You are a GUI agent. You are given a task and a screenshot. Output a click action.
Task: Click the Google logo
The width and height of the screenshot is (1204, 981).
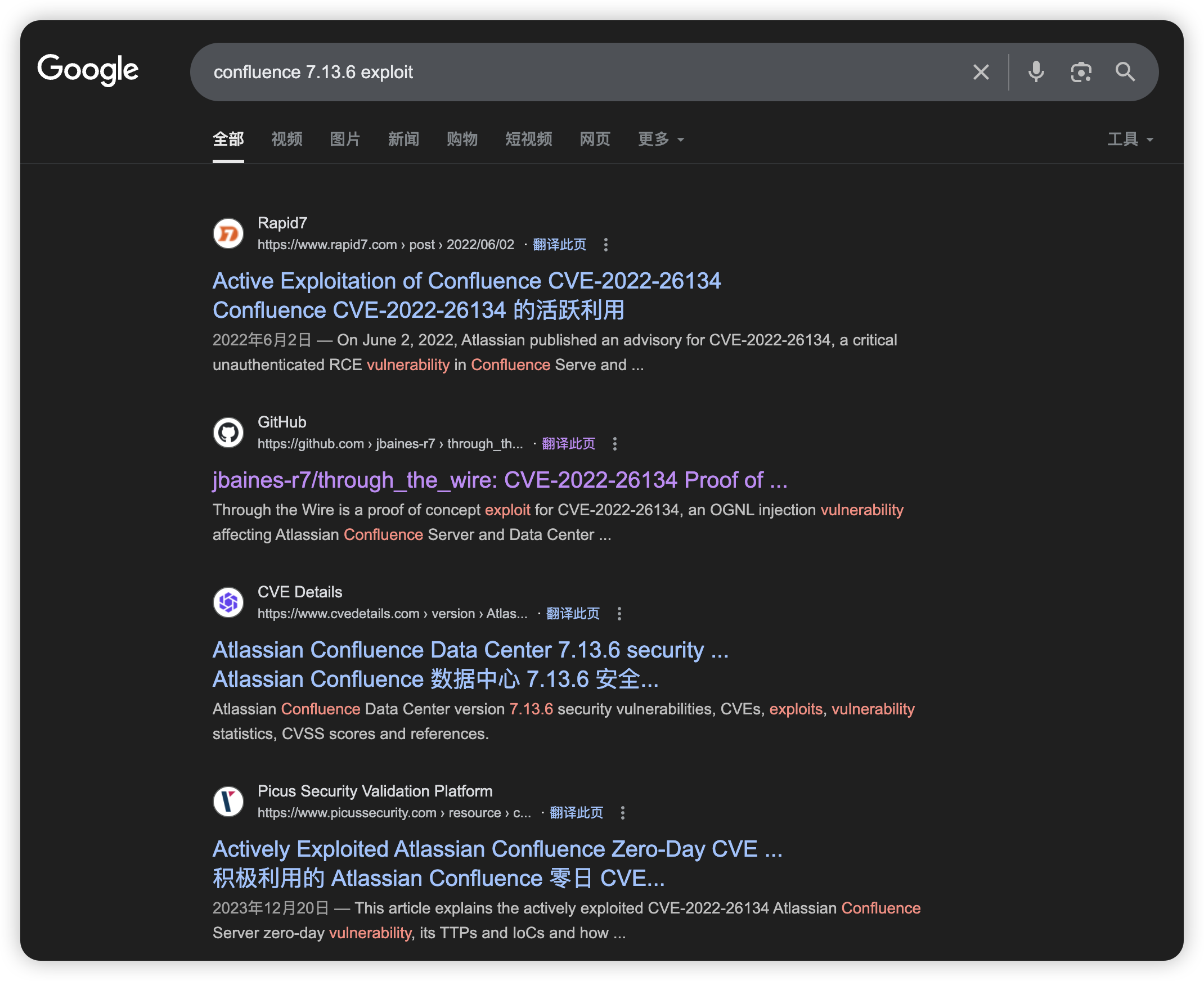[88, 70]
